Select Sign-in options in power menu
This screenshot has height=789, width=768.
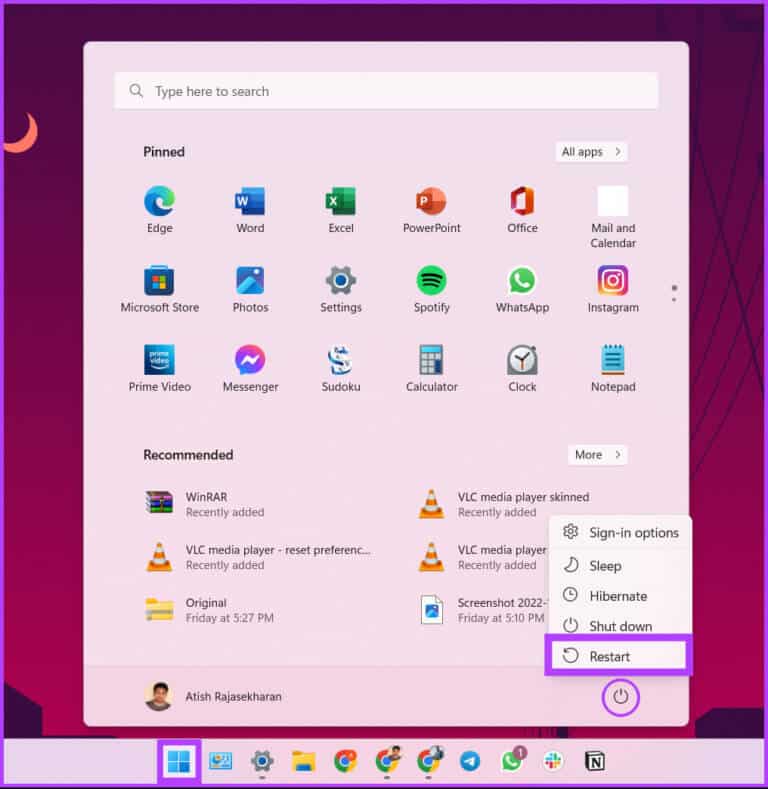[621, 532]
